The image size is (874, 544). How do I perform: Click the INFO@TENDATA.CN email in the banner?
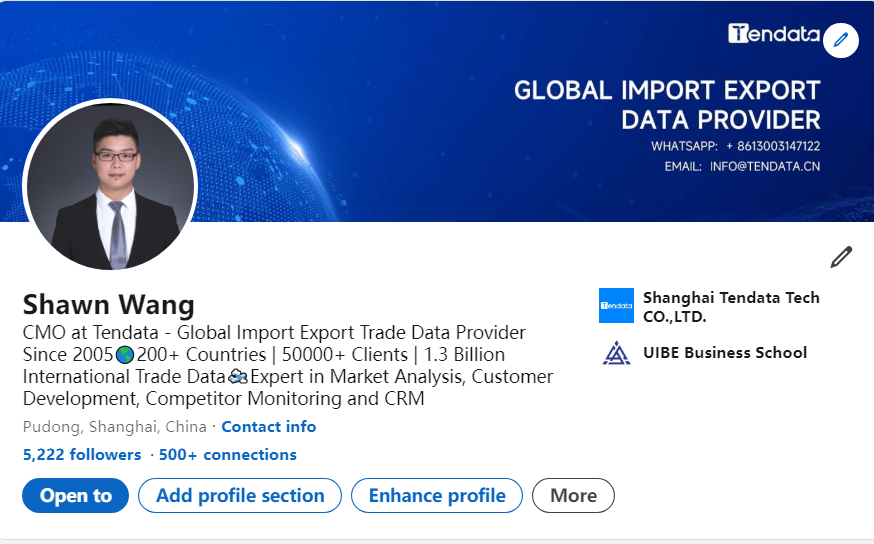pyautogui.click(x=765, y=166)
